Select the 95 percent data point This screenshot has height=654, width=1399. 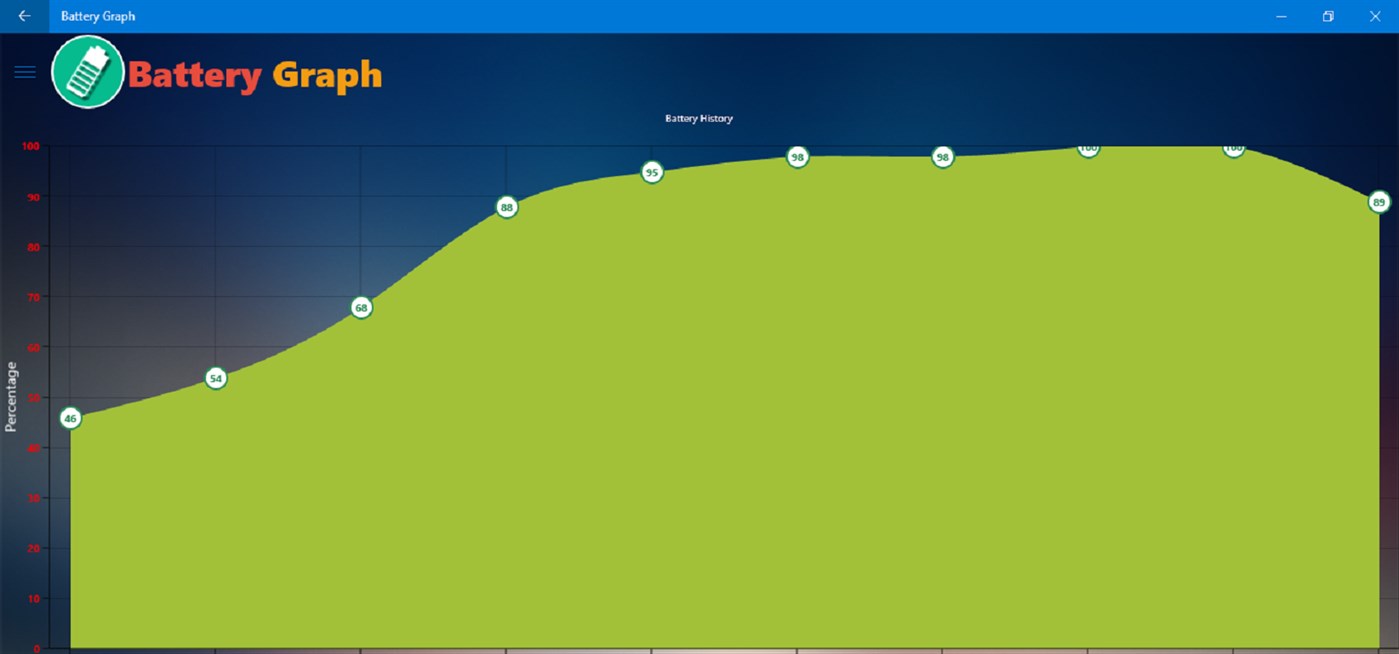(652, 173)
